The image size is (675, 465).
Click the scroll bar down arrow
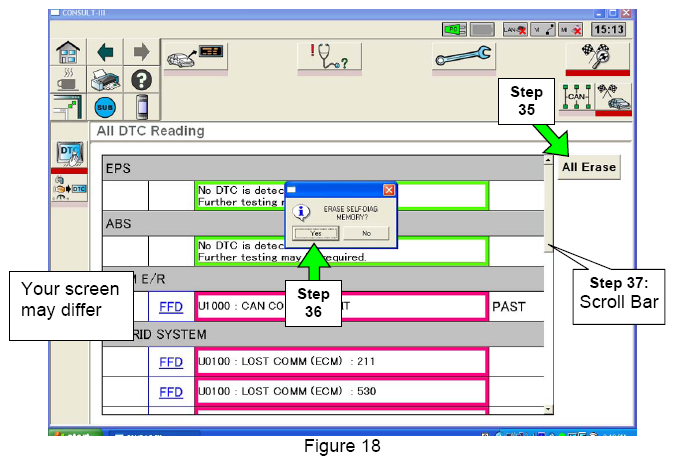(x=547, y=409)
